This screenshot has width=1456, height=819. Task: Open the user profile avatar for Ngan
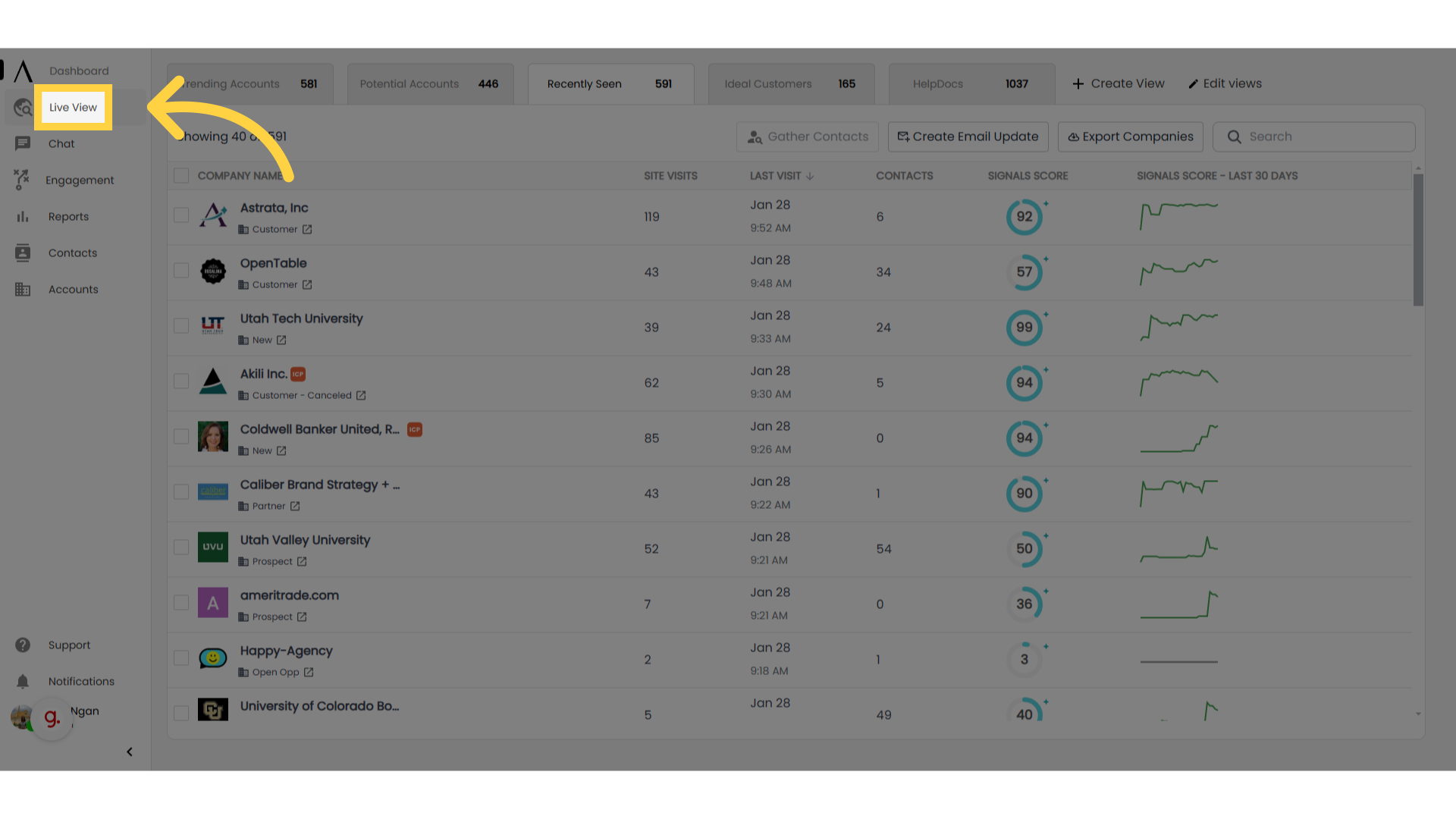[20, 717]
